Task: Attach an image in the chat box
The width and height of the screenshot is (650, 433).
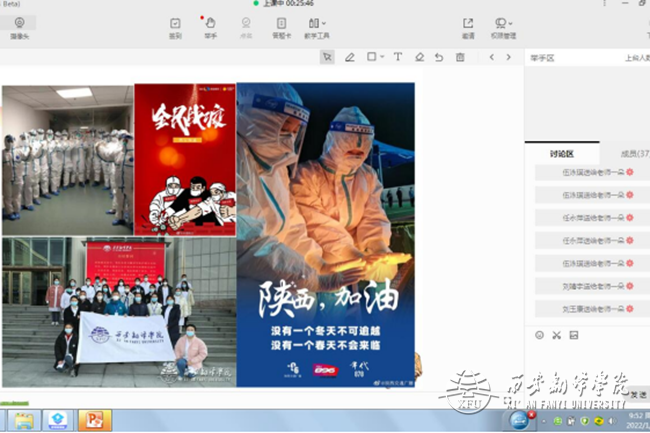Action: tap(574, 335)
